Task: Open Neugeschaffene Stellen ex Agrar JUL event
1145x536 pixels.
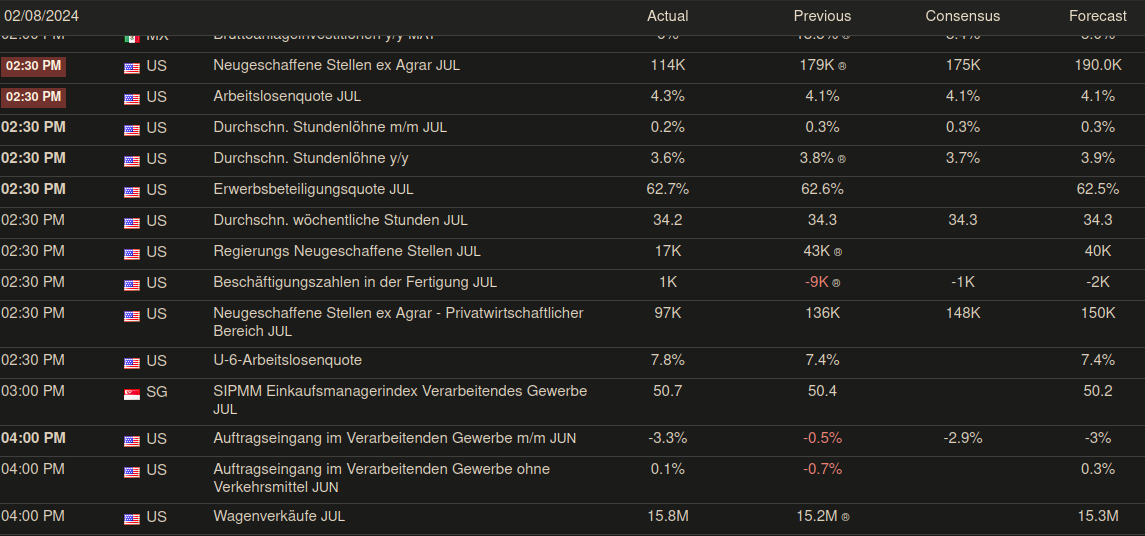Action: tap(336, 65)
